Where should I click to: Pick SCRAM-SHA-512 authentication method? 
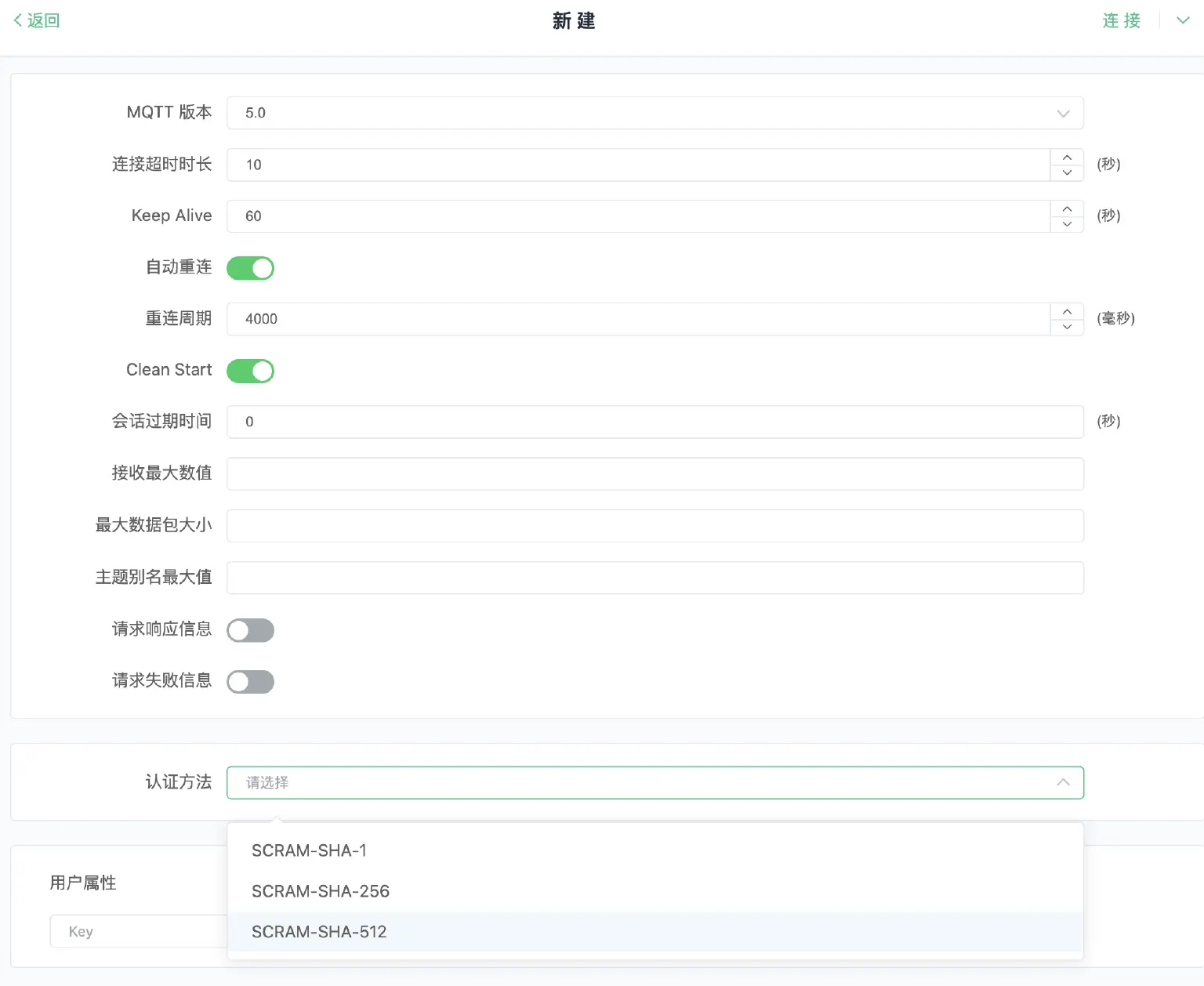(x=319, y=932)
